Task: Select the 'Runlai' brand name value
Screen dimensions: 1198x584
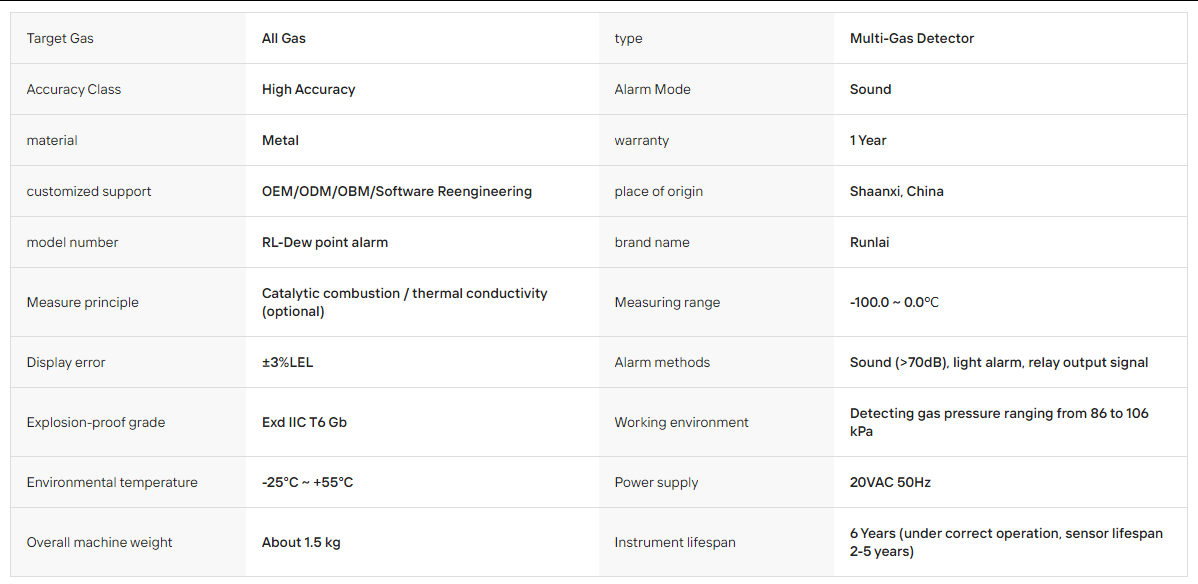Action: 869,242
